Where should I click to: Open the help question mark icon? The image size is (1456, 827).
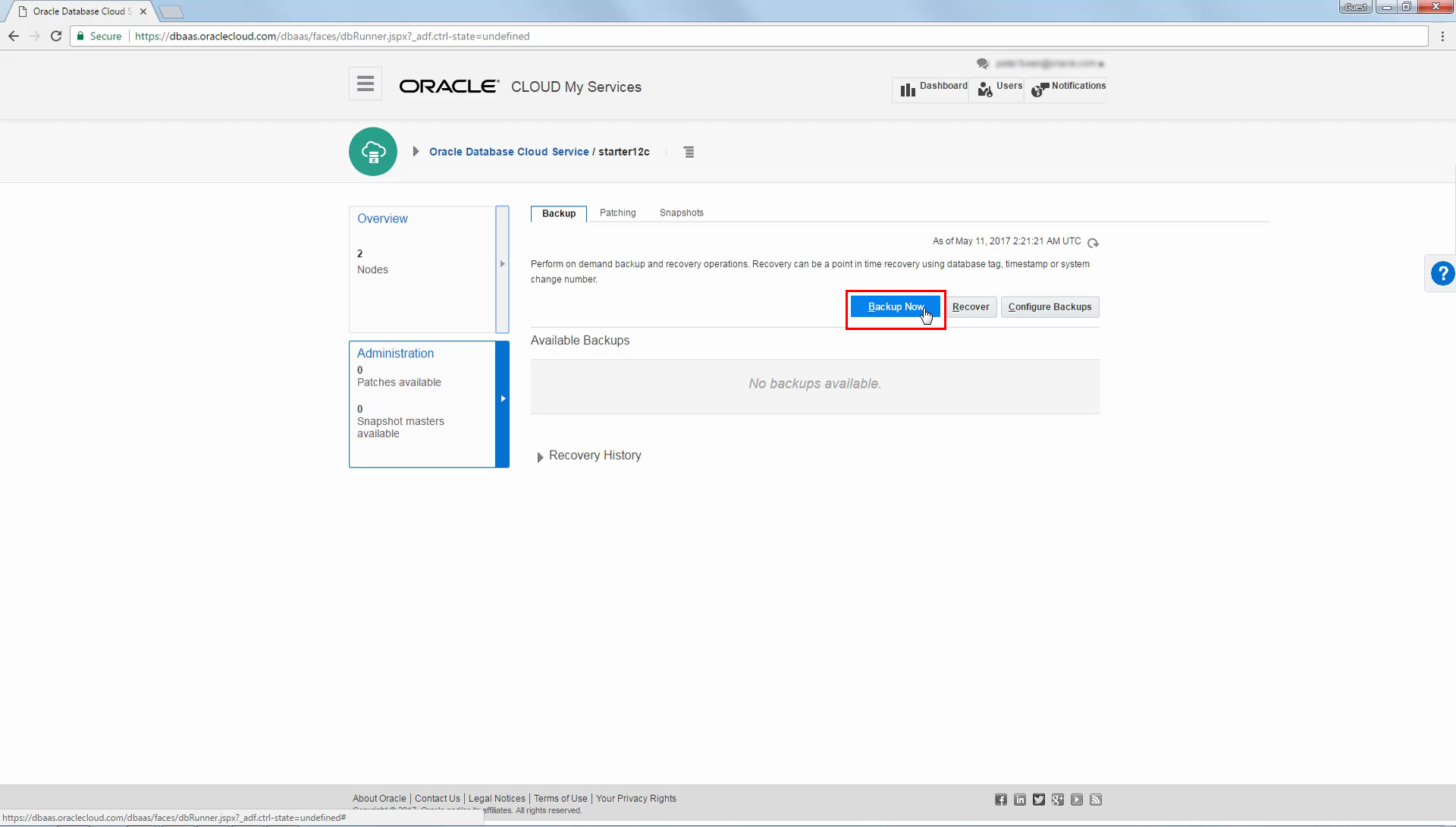click(1442, 273)
